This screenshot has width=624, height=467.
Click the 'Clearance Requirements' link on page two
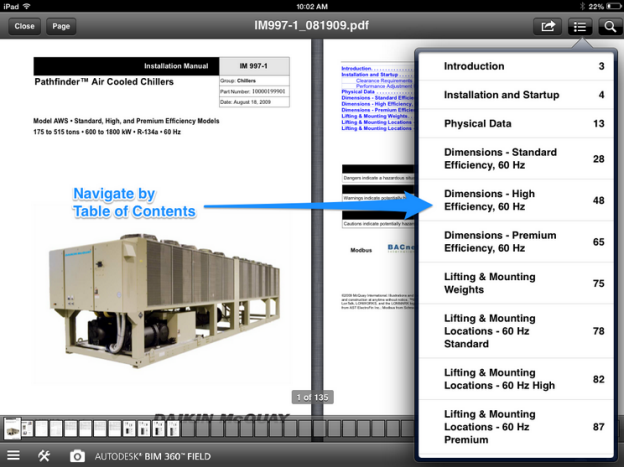pos(384,80)
